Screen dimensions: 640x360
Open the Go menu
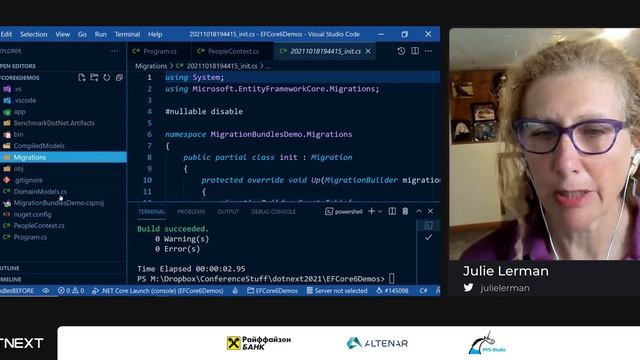pyautogui.click(x=82, y=34)
